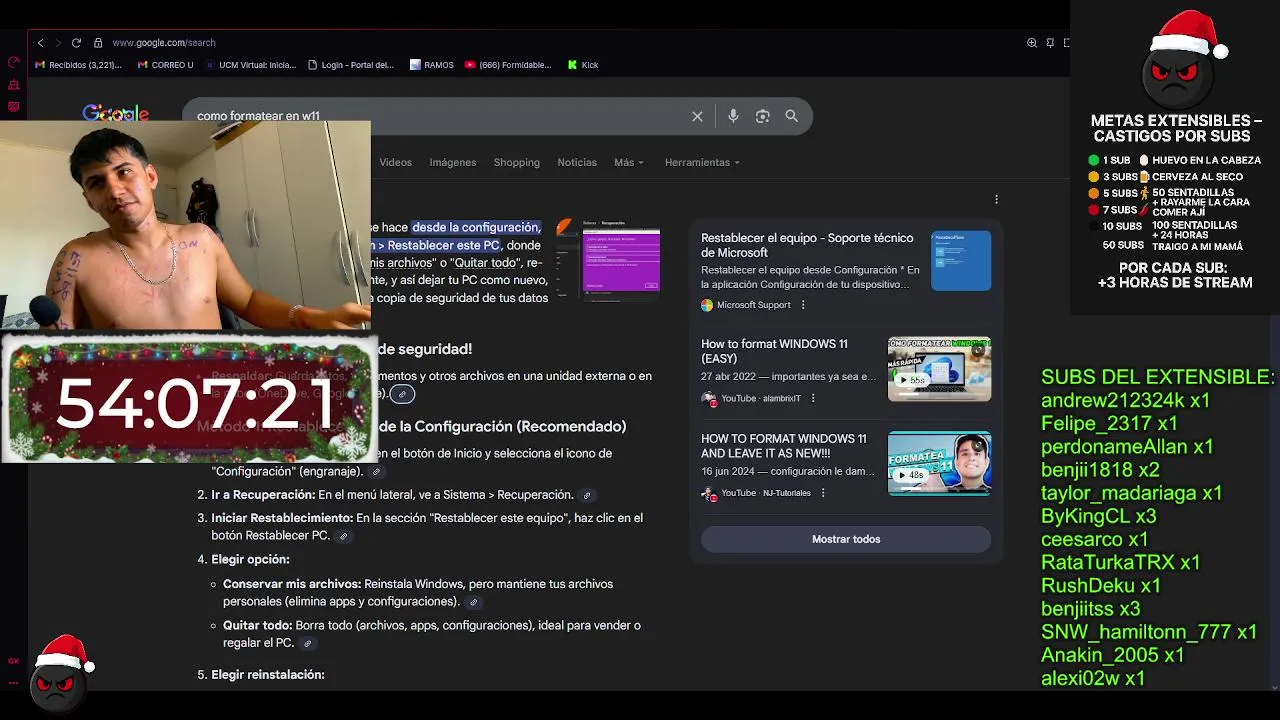1280x720 pixels.
Task: Switch to the Shopping results tab
Action: point(516,162)
